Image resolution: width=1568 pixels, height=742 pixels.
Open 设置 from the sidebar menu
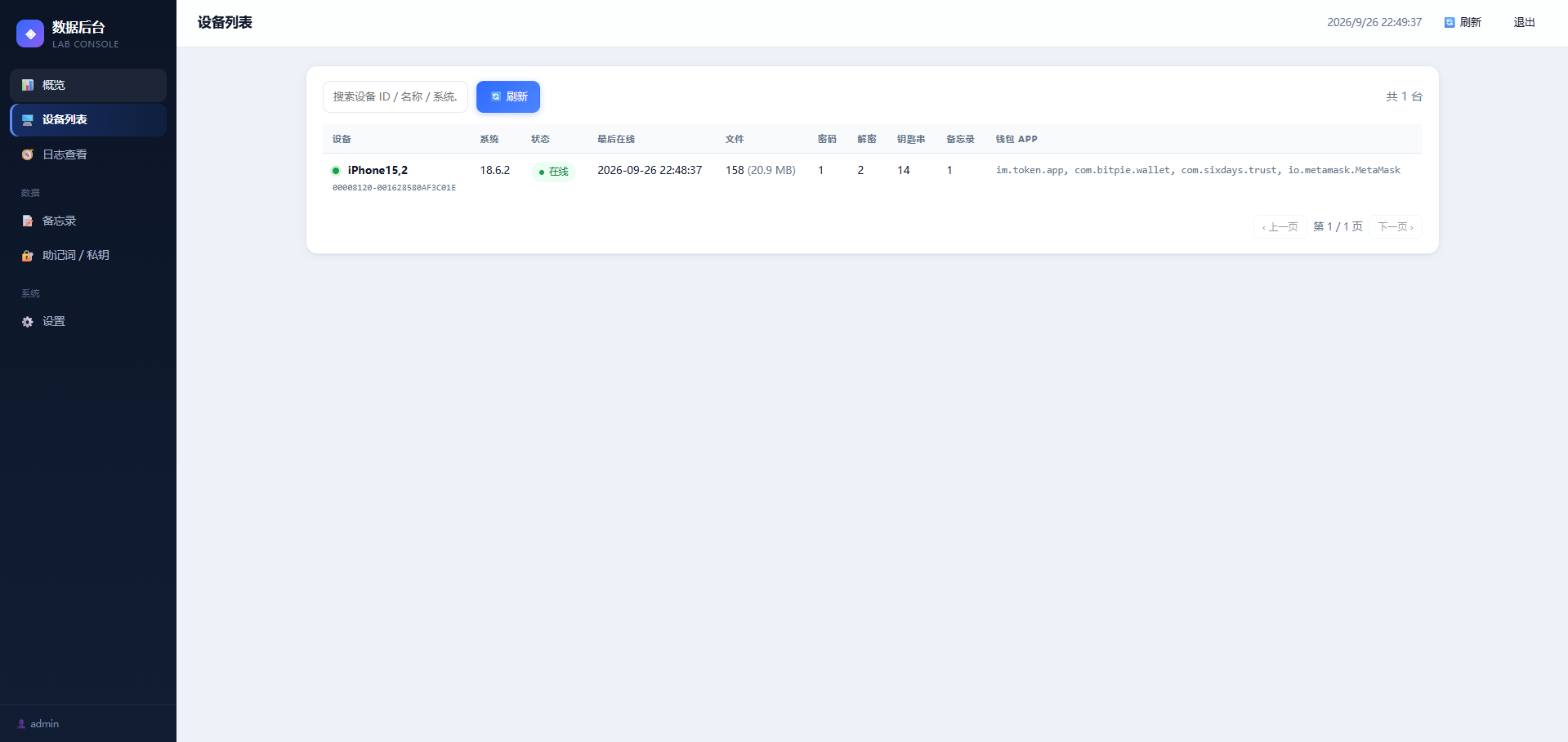[x=88, y=322]
